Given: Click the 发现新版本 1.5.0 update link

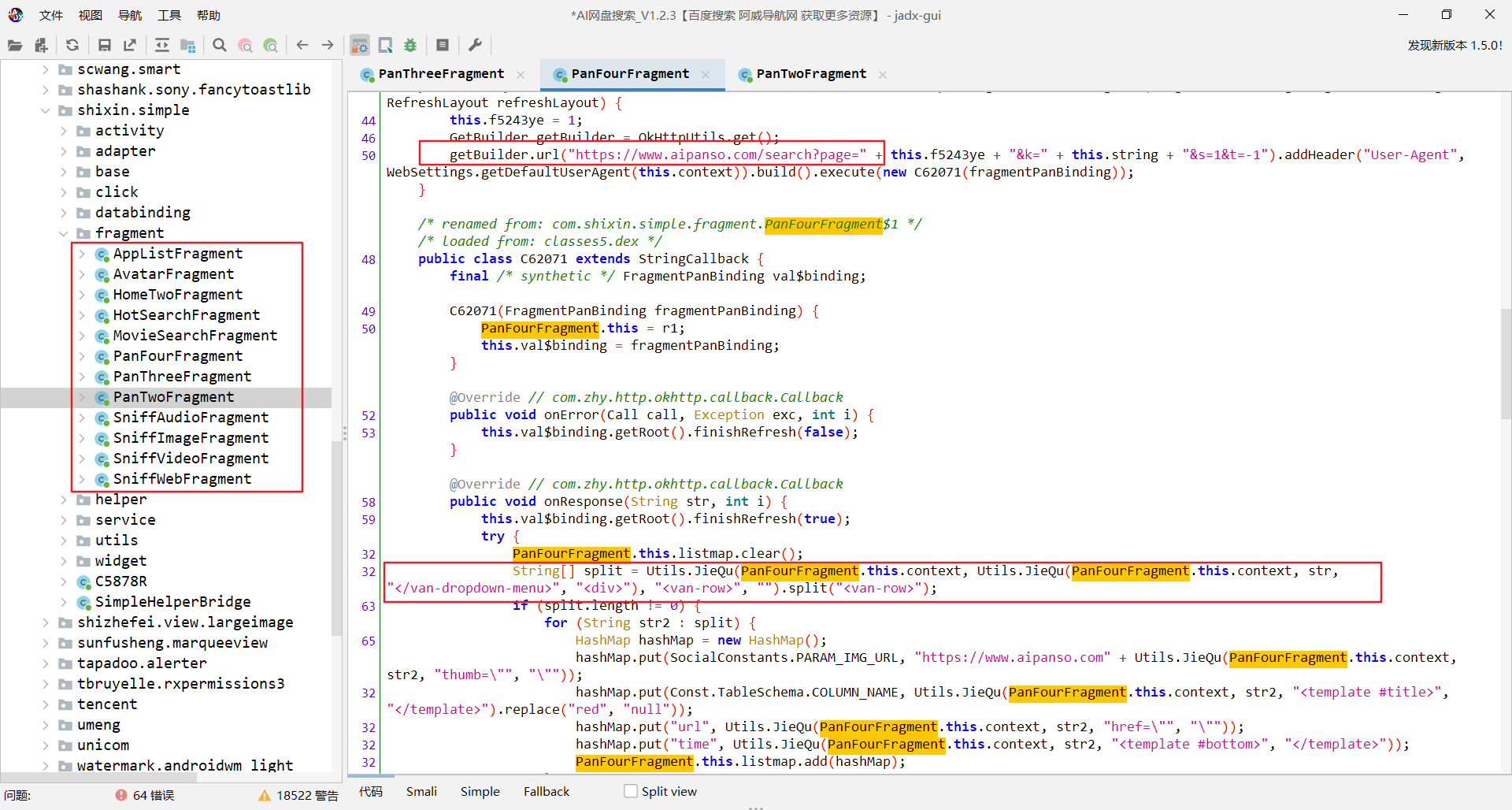Looking at the screenshot, I should coord(1455,46).
